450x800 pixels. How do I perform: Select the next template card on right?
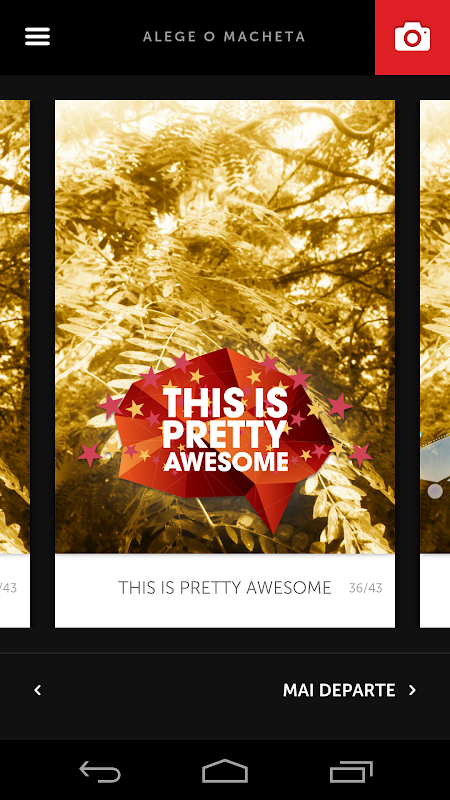(x=435, y=364)
